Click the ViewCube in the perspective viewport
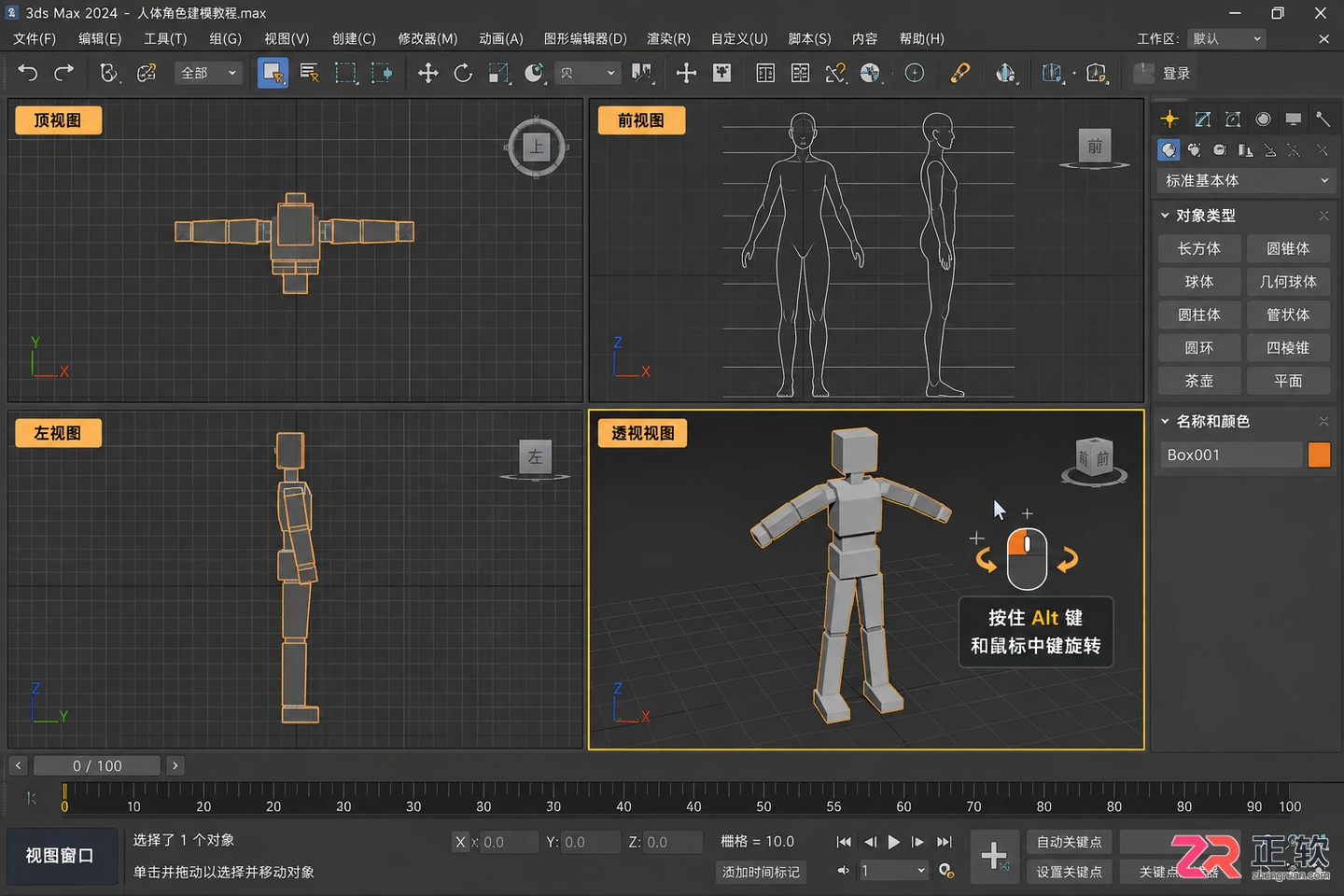This screenshot has width=1344, height=896. [1095, 460]
